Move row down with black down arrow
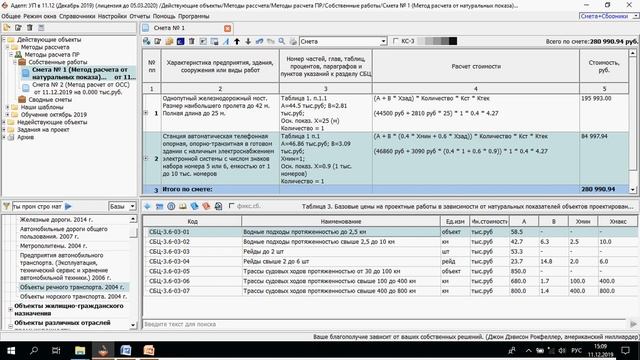Viewport: 640px width, 360px height. [x=248, y=41]
